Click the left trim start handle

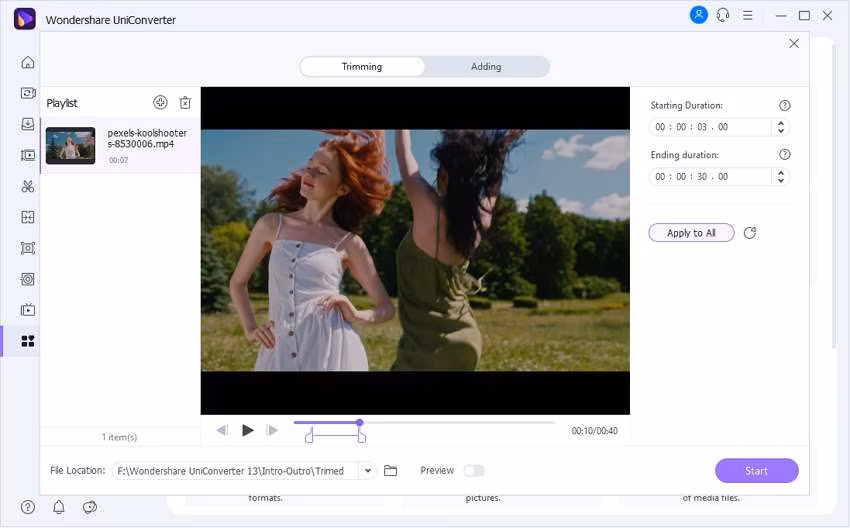pos(309,436)
